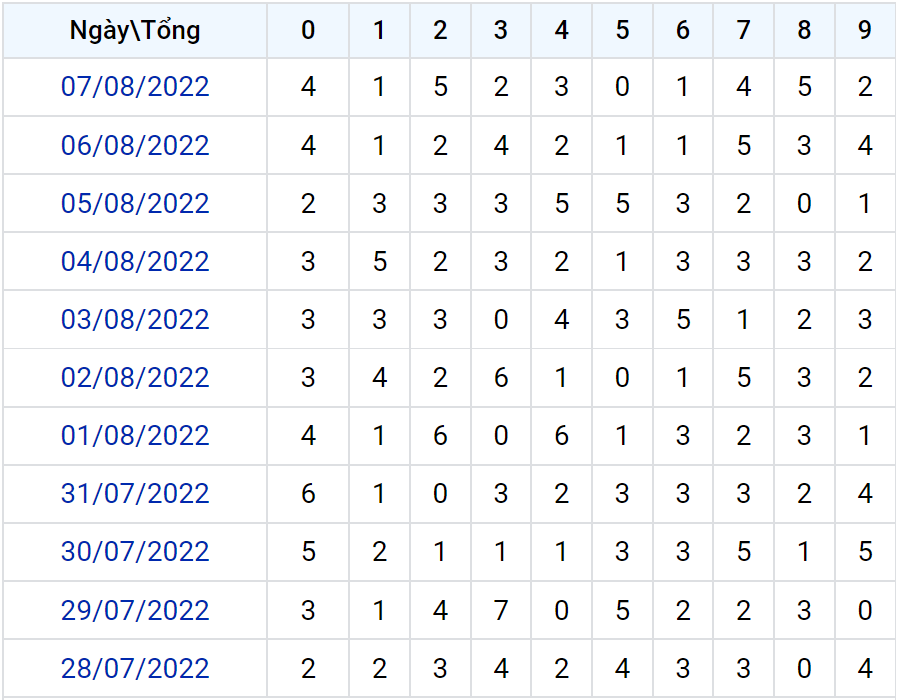Open the 06/08/2022 date link

135,146
